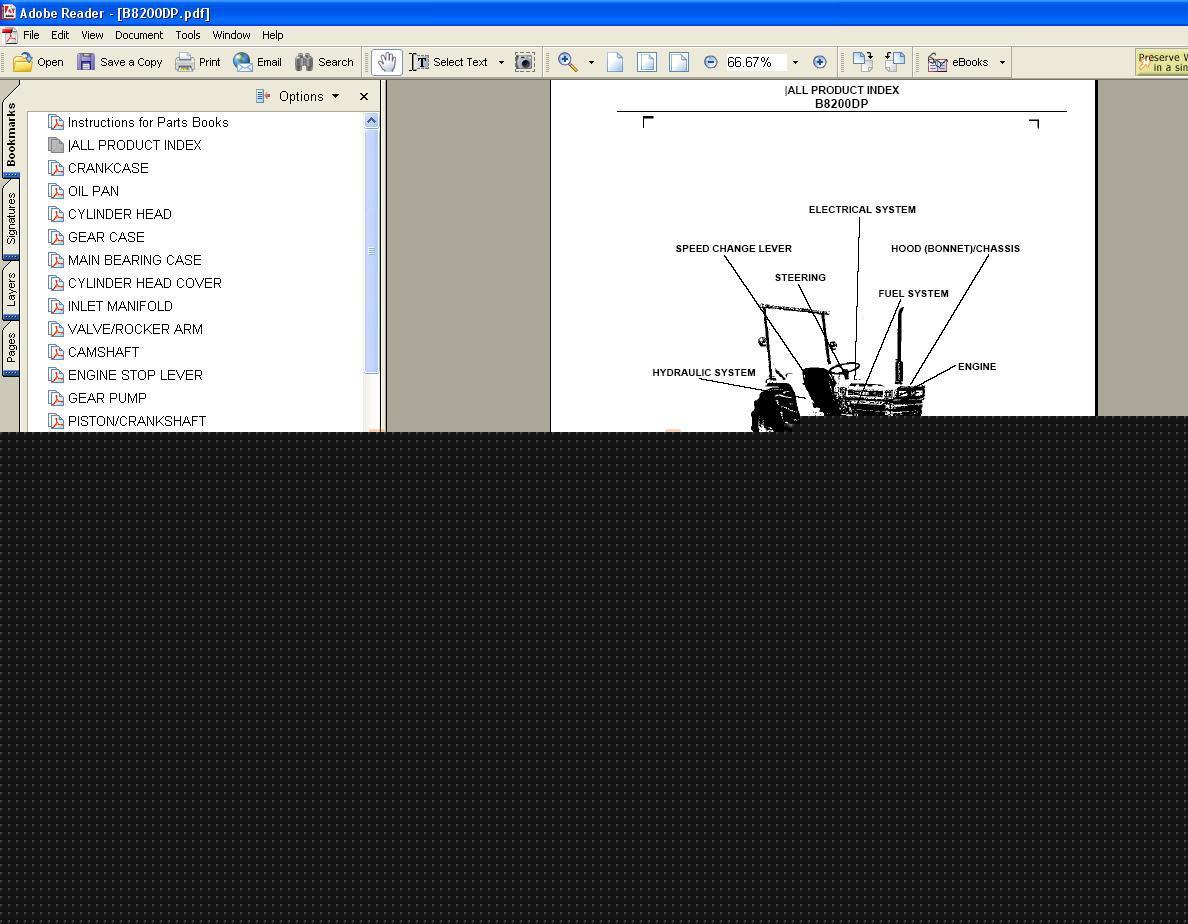Click the bookmarks scrollbar up arrow
1188x924 pixels.
point(371,120)
